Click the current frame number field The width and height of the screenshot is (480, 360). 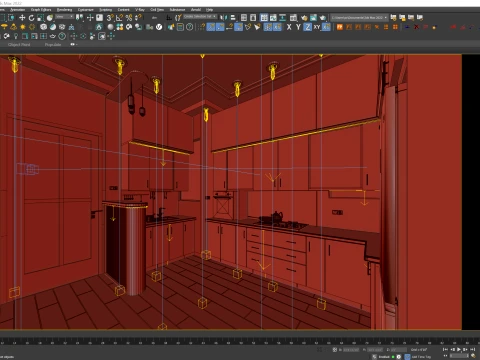pyautogui.click(x=459, y=356)
